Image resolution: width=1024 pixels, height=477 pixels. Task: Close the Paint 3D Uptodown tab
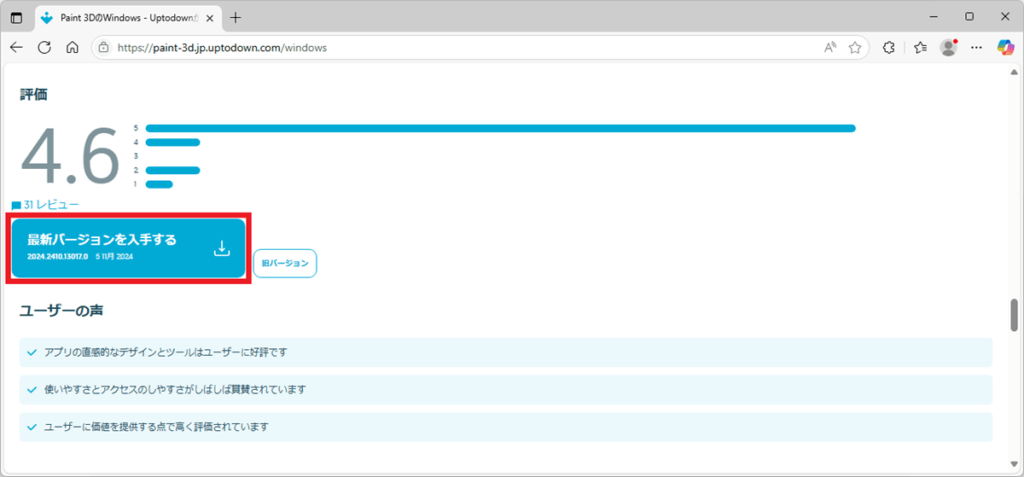pos(210,18)
